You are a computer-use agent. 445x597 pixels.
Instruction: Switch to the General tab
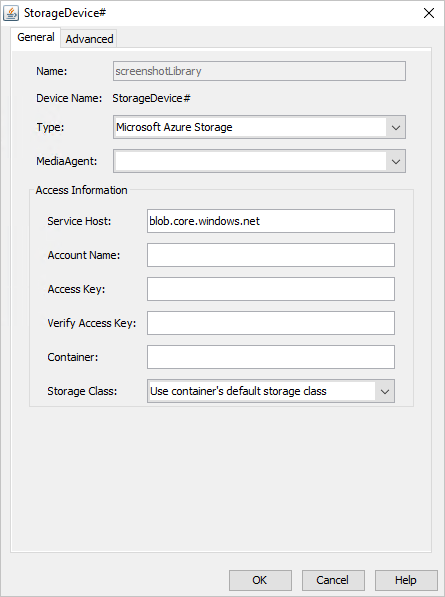coord(36,37)
